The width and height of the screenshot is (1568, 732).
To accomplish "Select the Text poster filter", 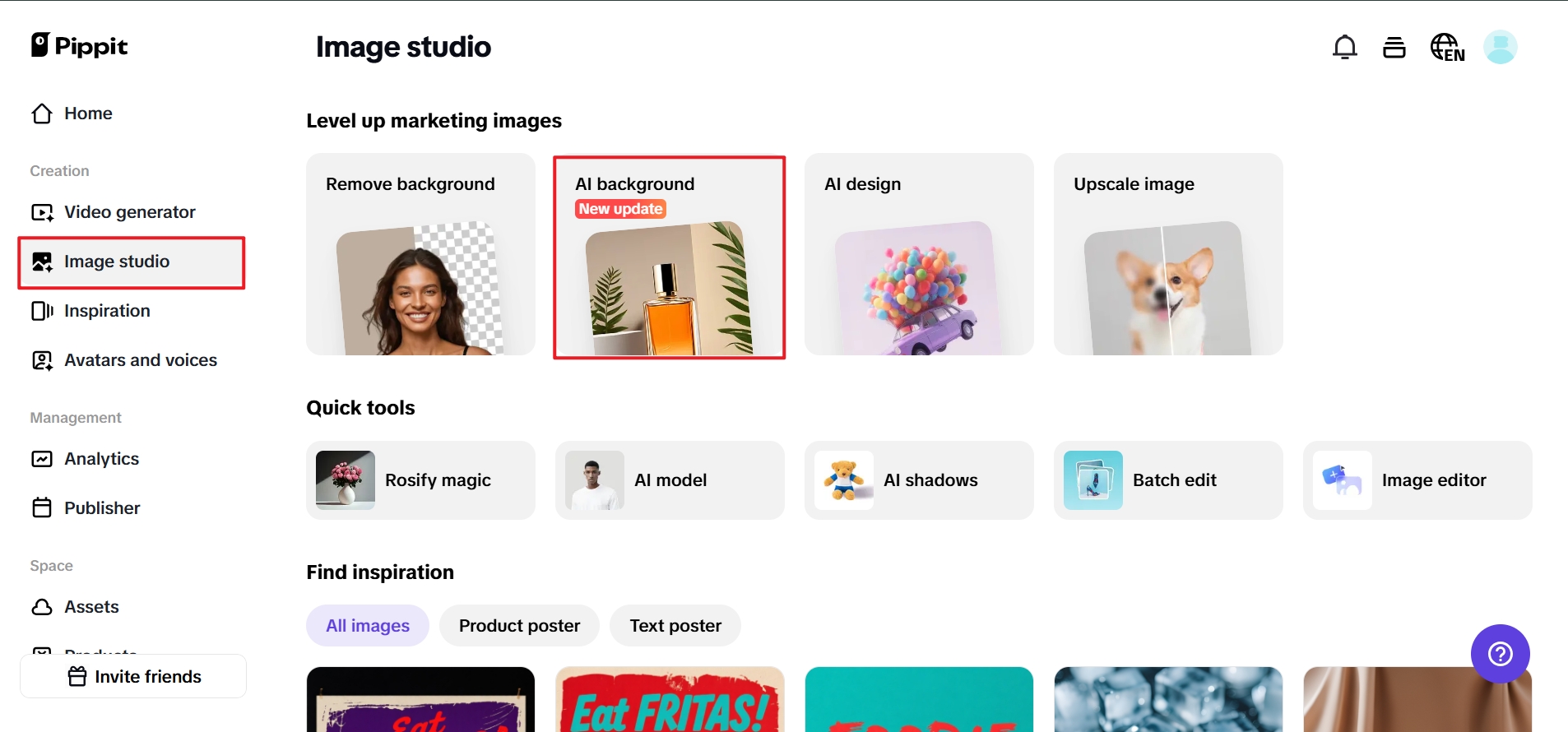I will pos(675,626).
